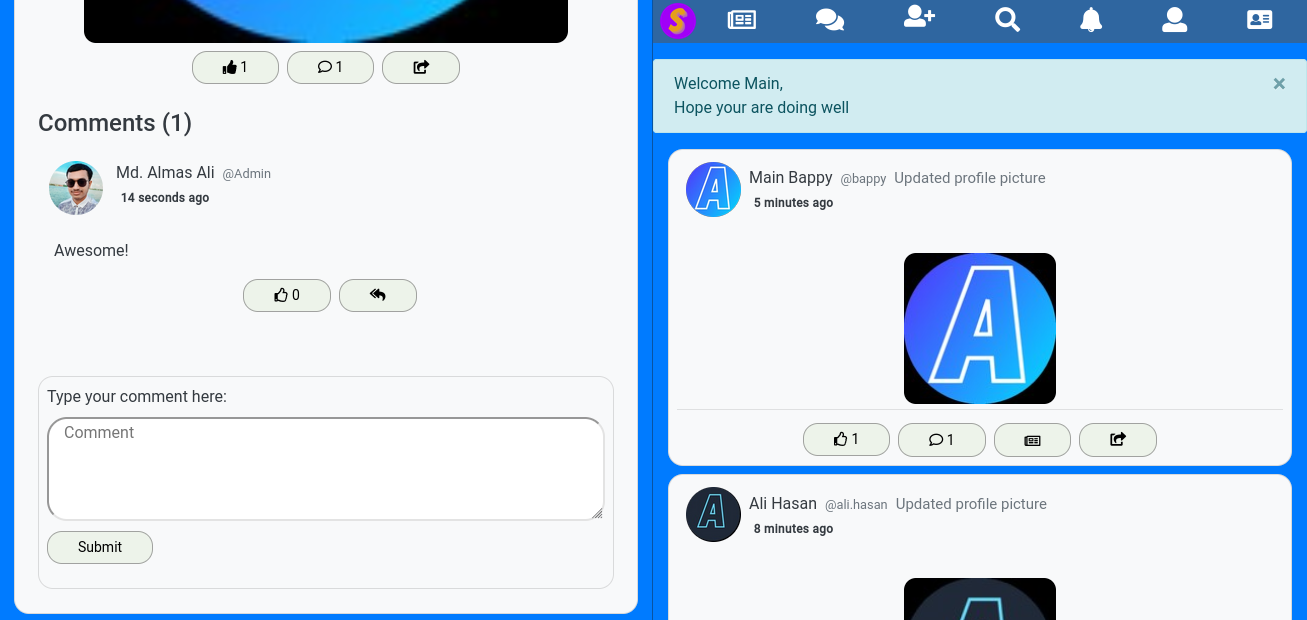
Task: Open Md. Almas Ali profile name link
Action: (165, 173)
